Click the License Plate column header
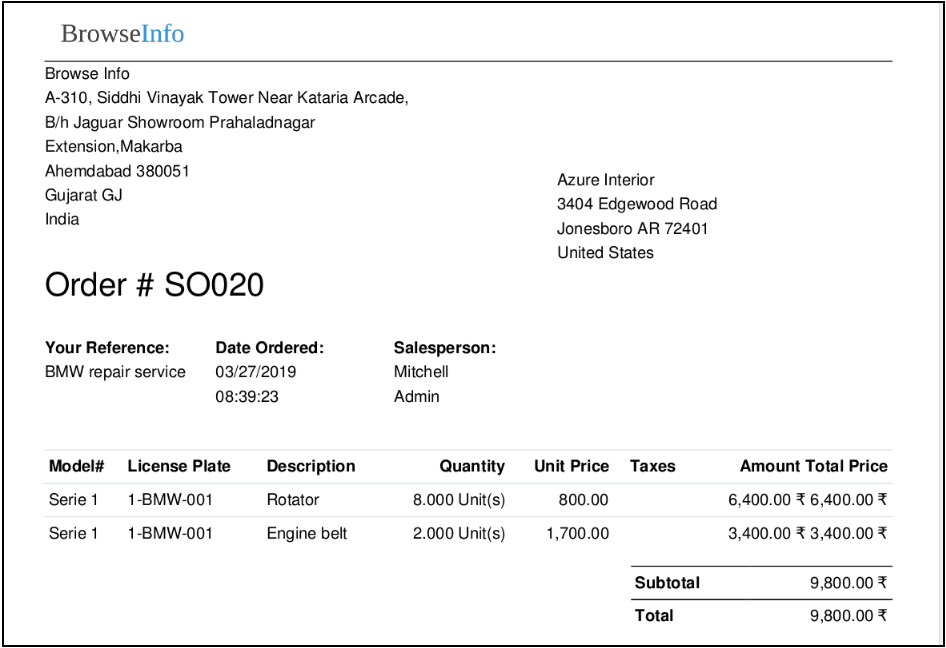The height and width of the screenshot is (648, 946). (x=179, y=466)
